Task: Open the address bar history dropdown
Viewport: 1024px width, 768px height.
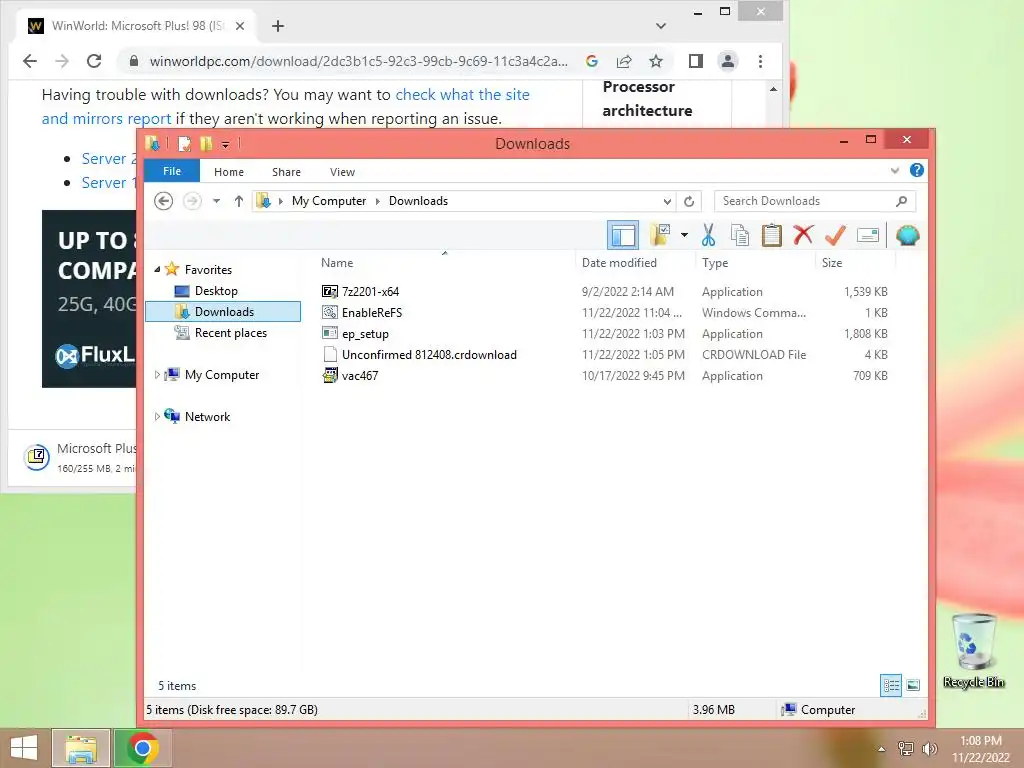Action: 667,201
